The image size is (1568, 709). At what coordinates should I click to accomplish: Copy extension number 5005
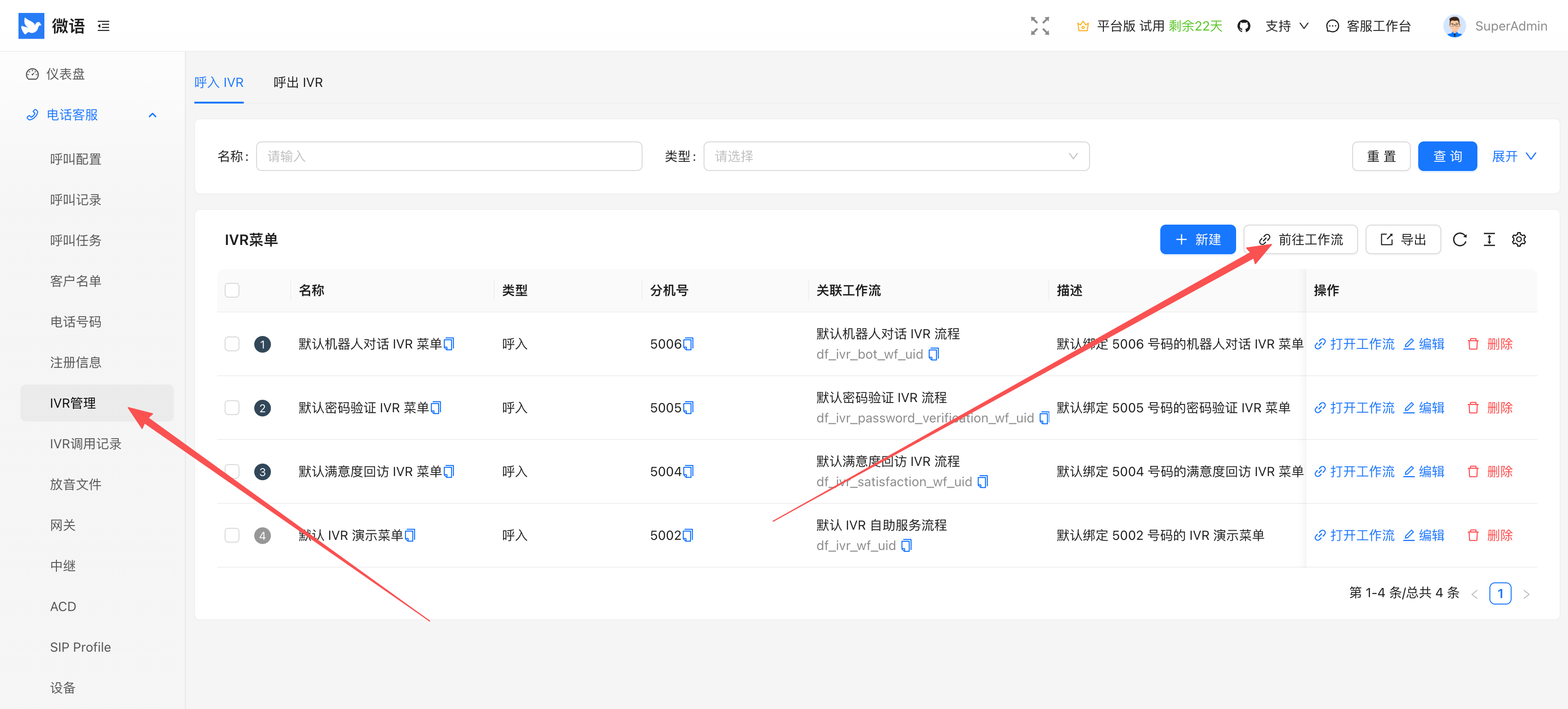pyautogui.click(x=688, y=408)
